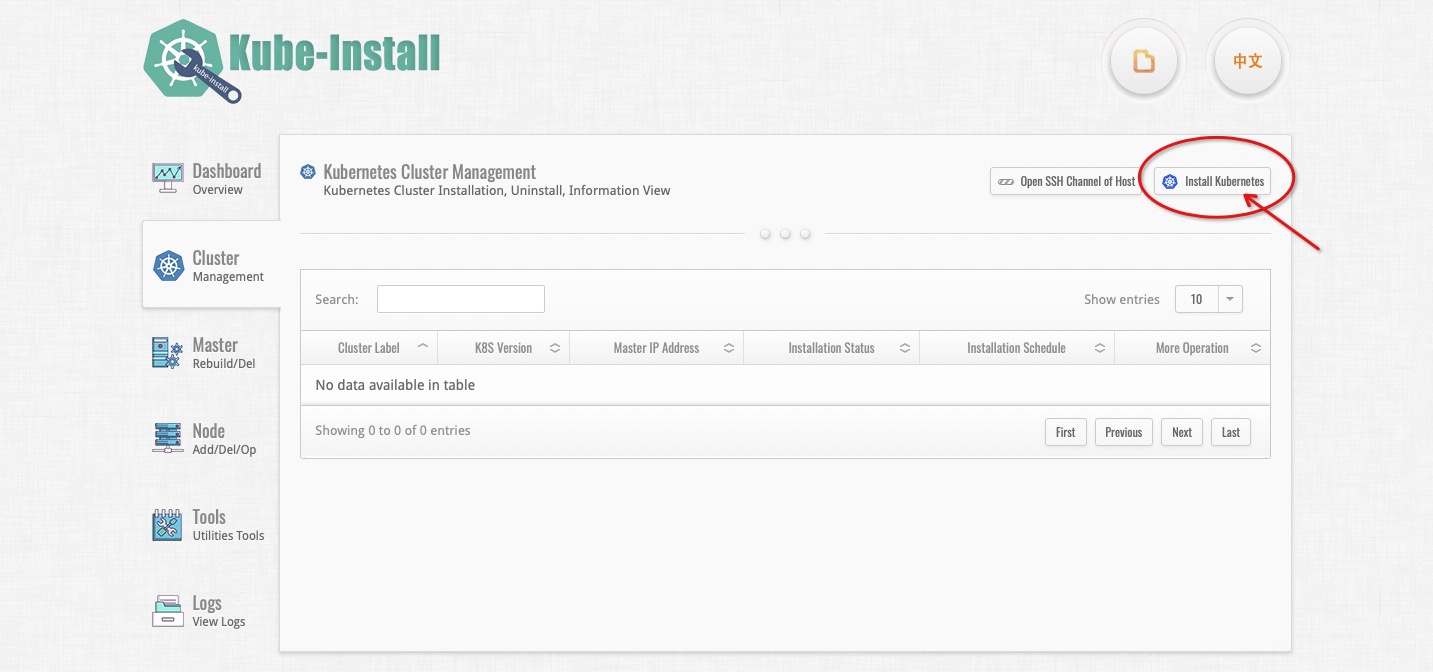
Task: Sort by K8S Version column
Action: 504,348
